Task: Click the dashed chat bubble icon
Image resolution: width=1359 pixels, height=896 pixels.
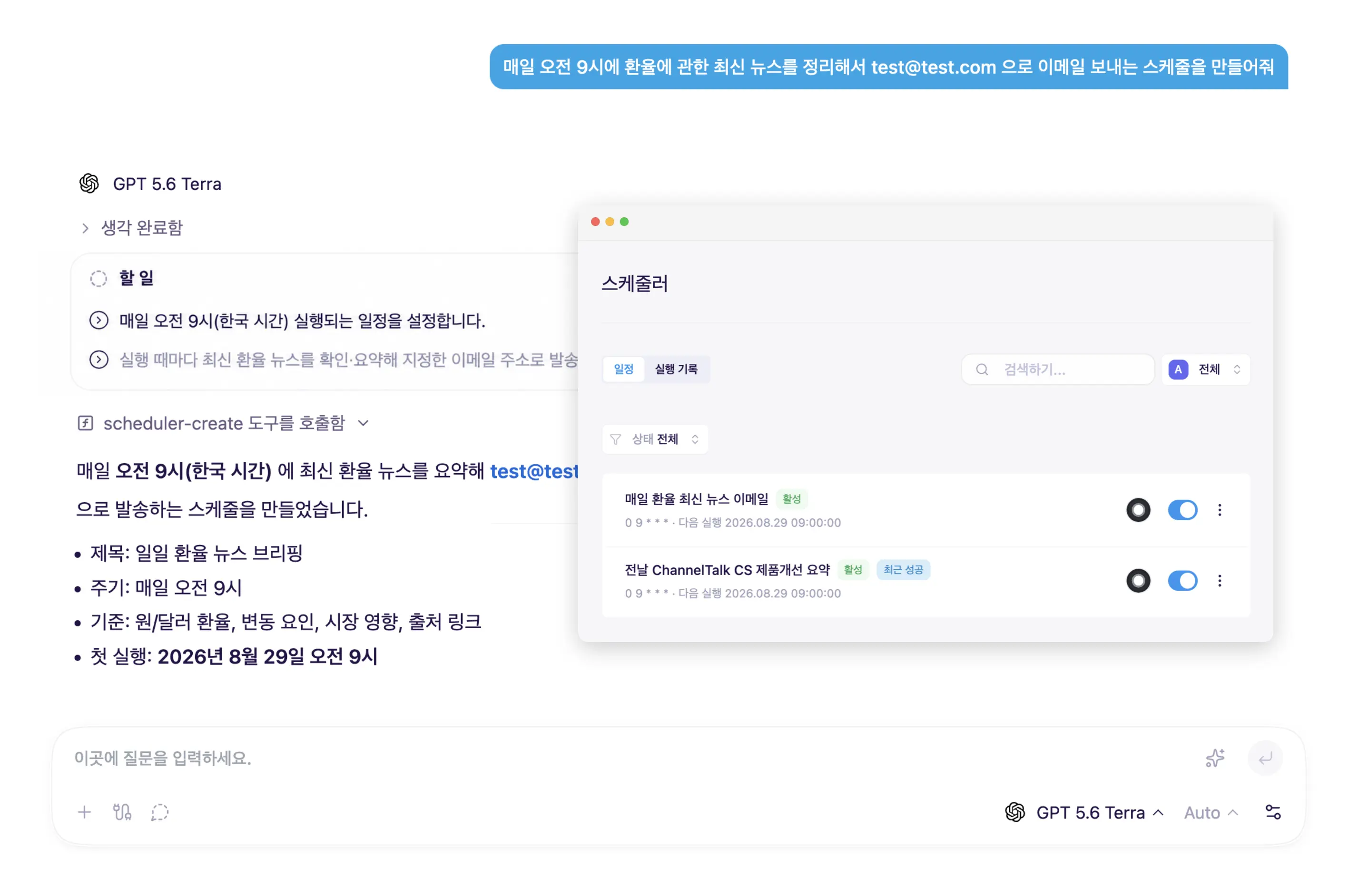Action: coord(160,812)
